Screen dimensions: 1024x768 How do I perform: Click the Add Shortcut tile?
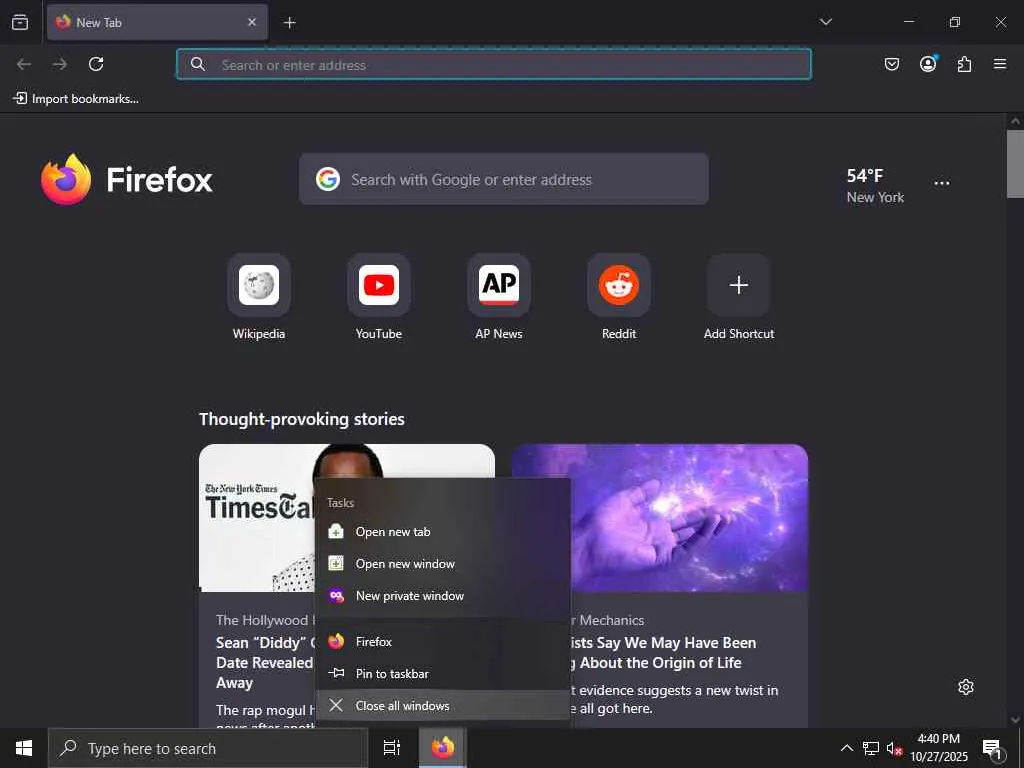pyautogui.click(x=739, y=298)
